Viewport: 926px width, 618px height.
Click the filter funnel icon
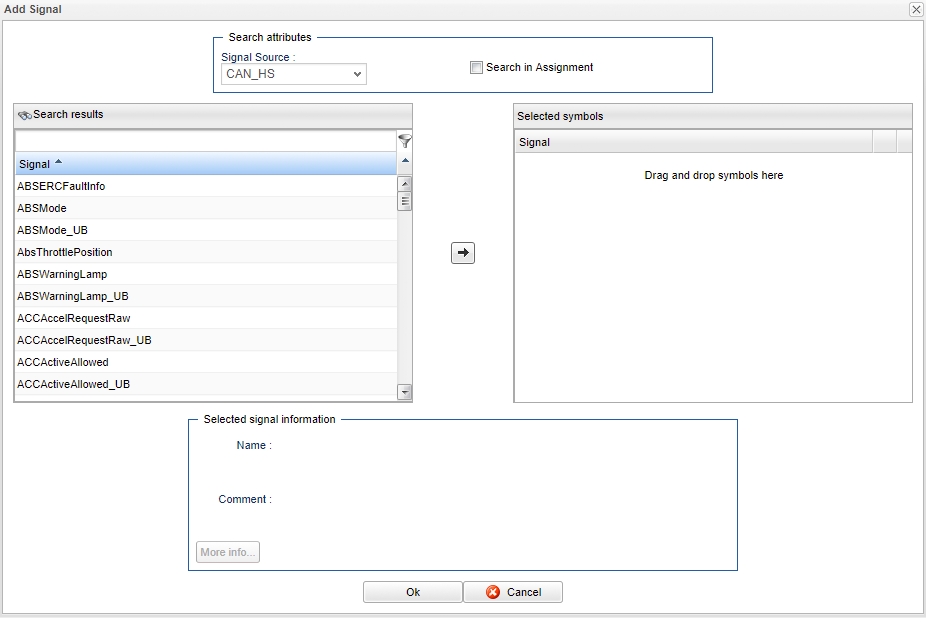tap(405, 141)
